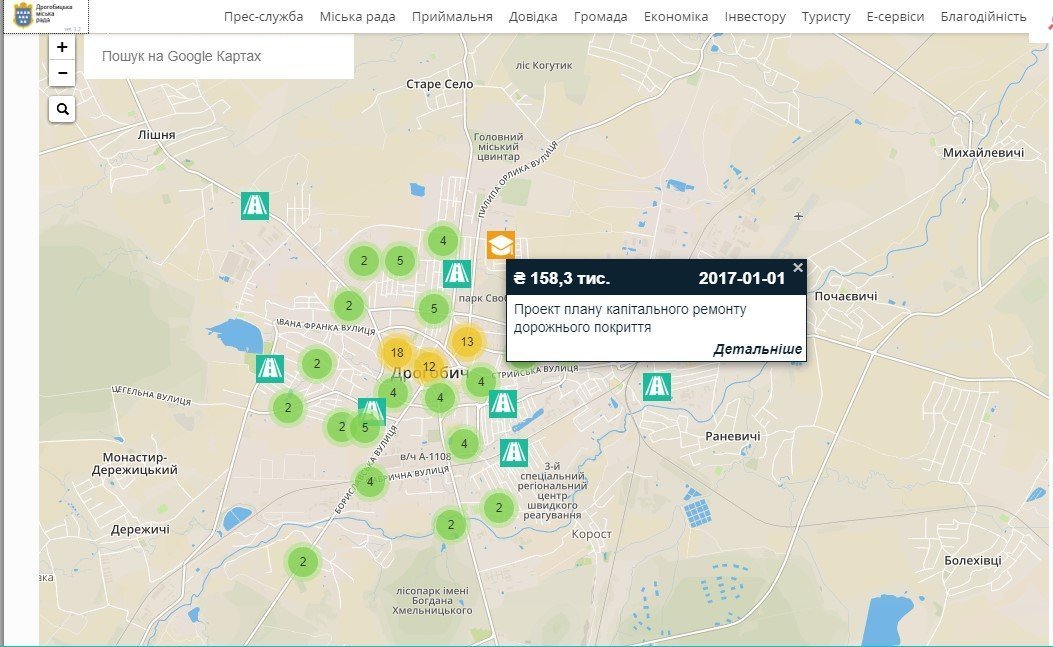
Task: Select the Е-сервіси menu item
Action: click(895, 17)
